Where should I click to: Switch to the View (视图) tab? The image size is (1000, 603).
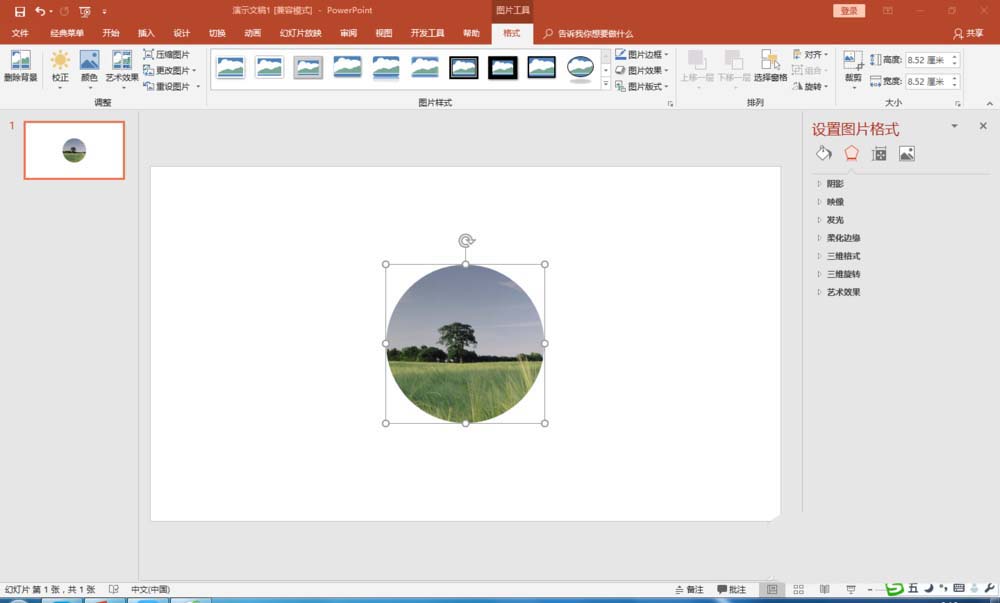384,33
